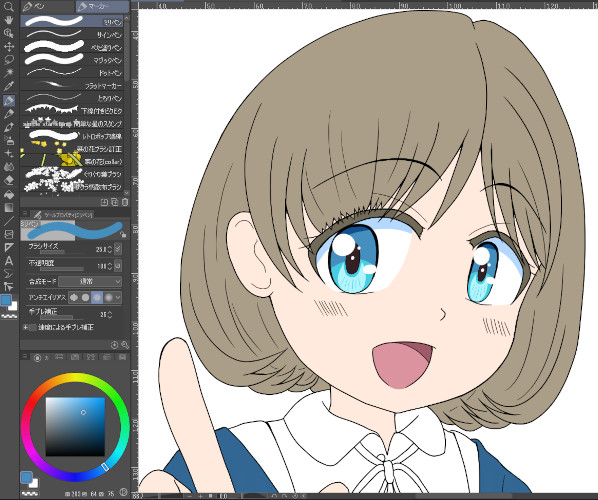Choose the ドットペン brush
This screenshot has height=500, width=598.
point(72,72)
